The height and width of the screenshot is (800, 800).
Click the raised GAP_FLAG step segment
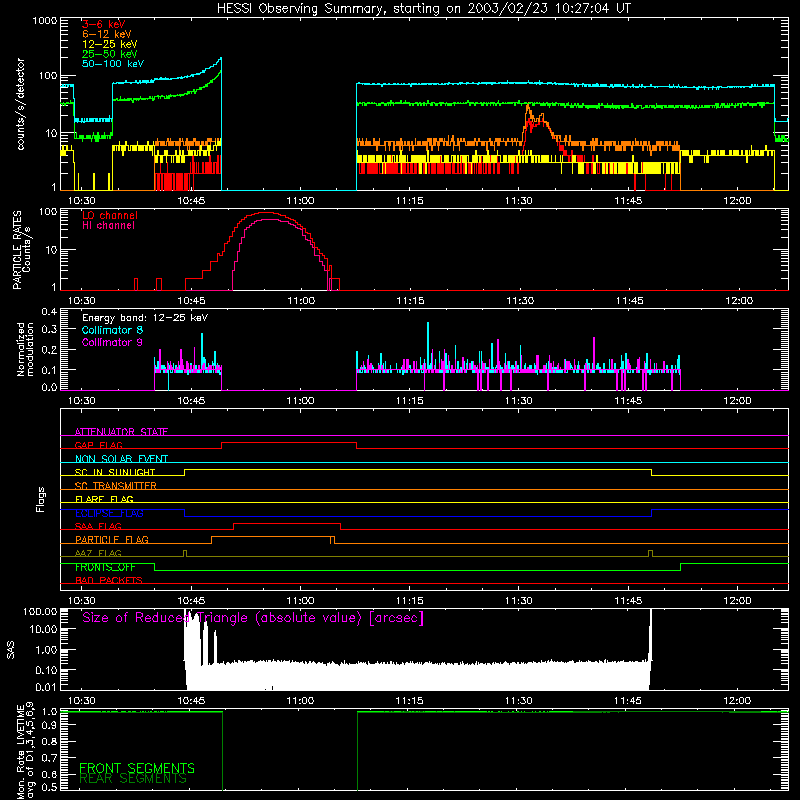289,442
